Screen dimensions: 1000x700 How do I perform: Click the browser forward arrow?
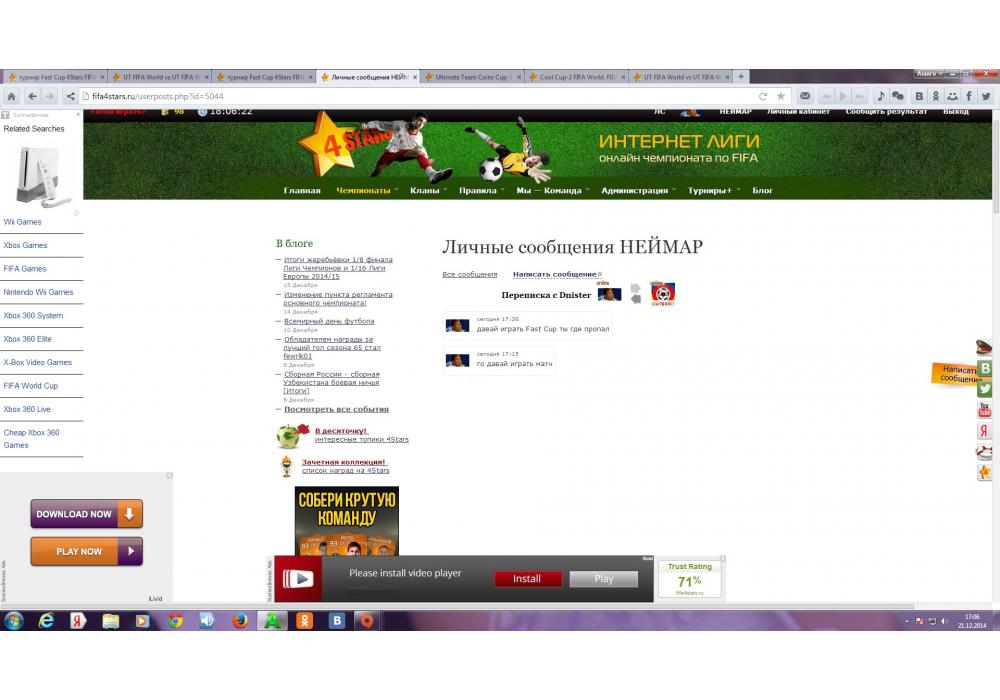pos(50,96)
